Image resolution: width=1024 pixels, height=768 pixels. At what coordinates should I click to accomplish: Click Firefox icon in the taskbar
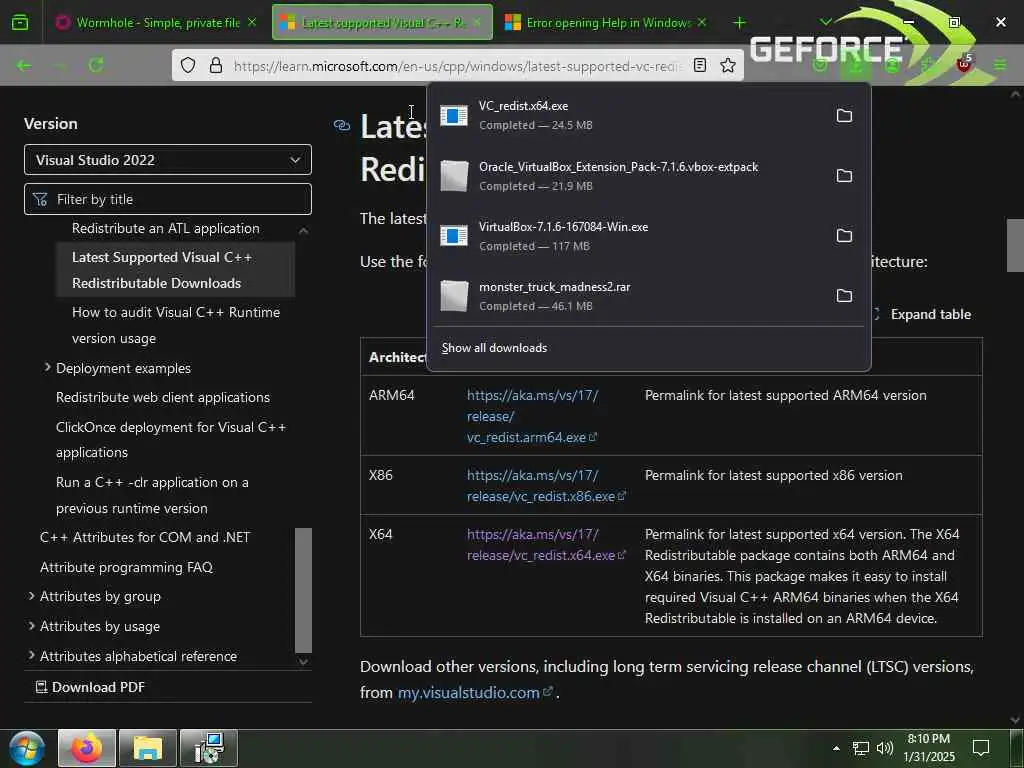tap(87, 748)
